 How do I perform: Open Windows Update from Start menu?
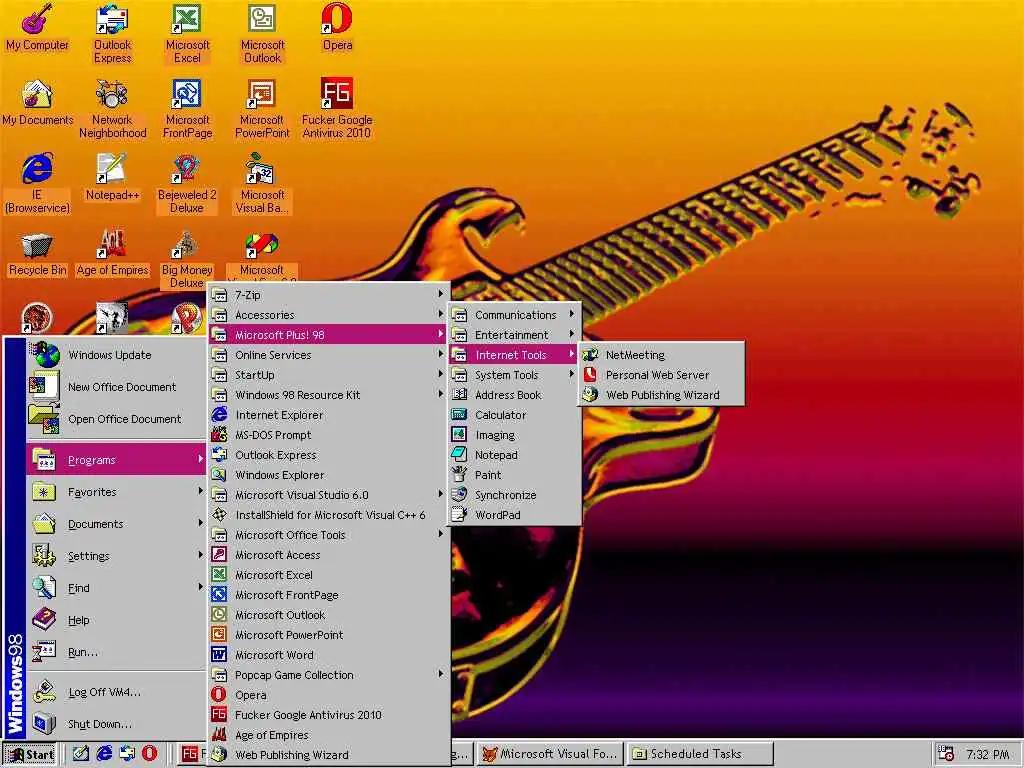click(116, 355)
